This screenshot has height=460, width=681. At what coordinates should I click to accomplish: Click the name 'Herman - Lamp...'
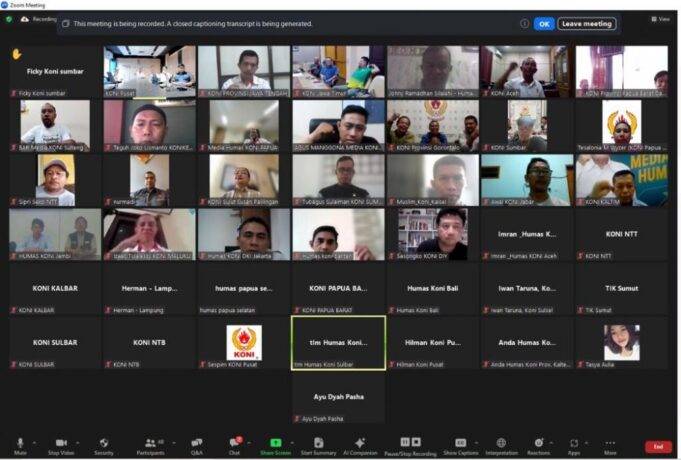coord(149,288)
